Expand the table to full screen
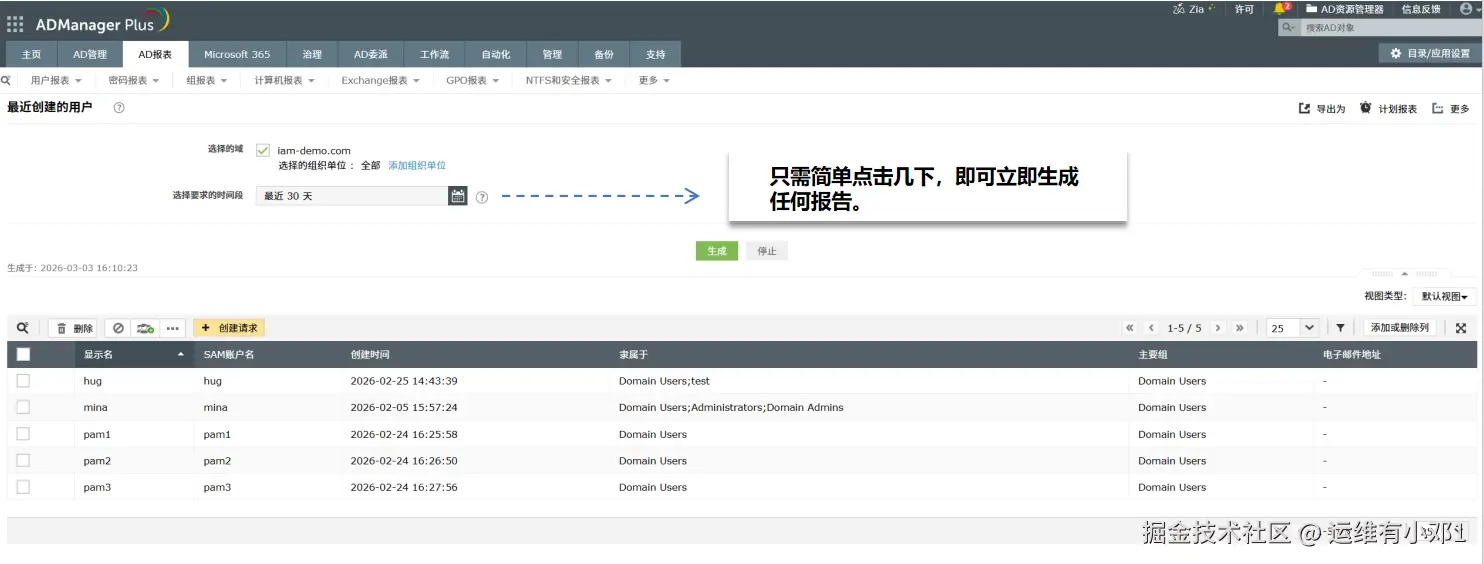This screenshot has height=564, width=1484. (x=1461, y=328)
